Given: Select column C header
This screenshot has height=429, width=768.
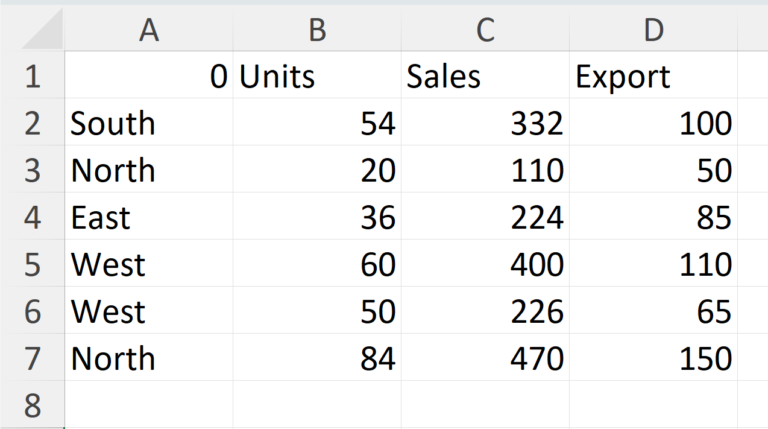Looking at the screenshot, I should (x=485, y=31).
